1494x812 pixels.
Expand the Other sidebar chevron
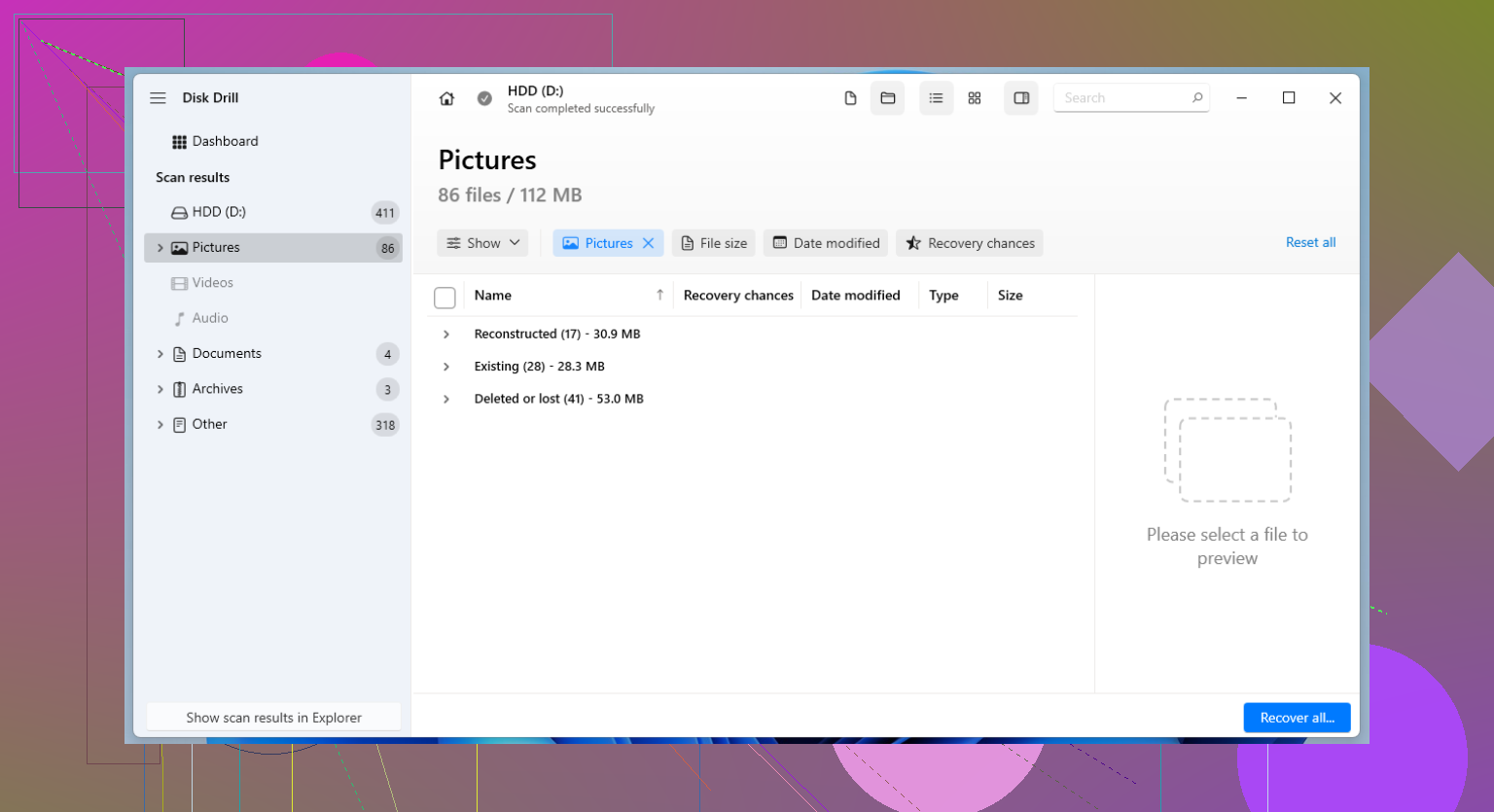[160, 424]
